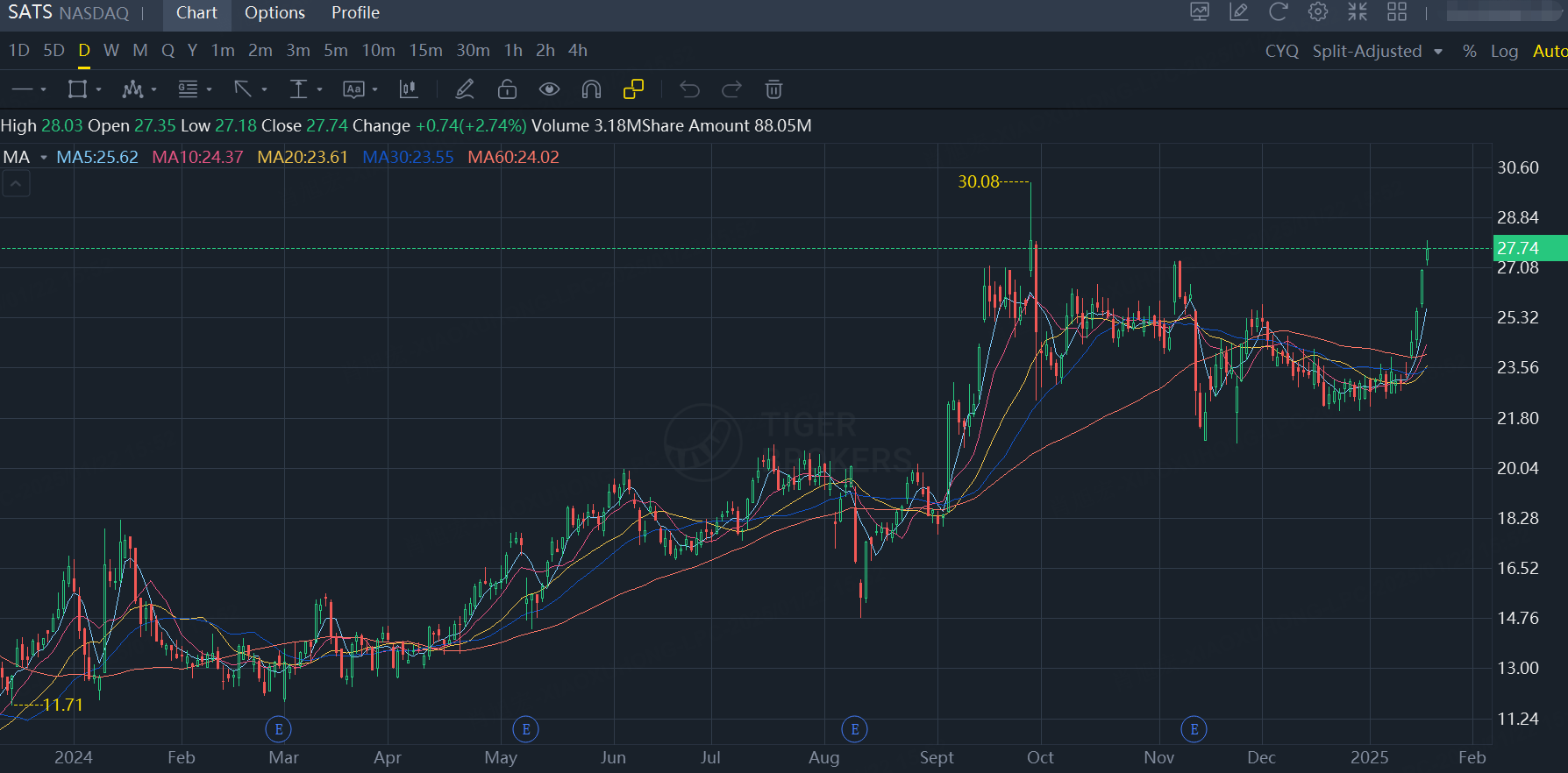Select the yearly Y timeframe
The width and height of the screenshot is (1568, 773).
pos(192,51)
